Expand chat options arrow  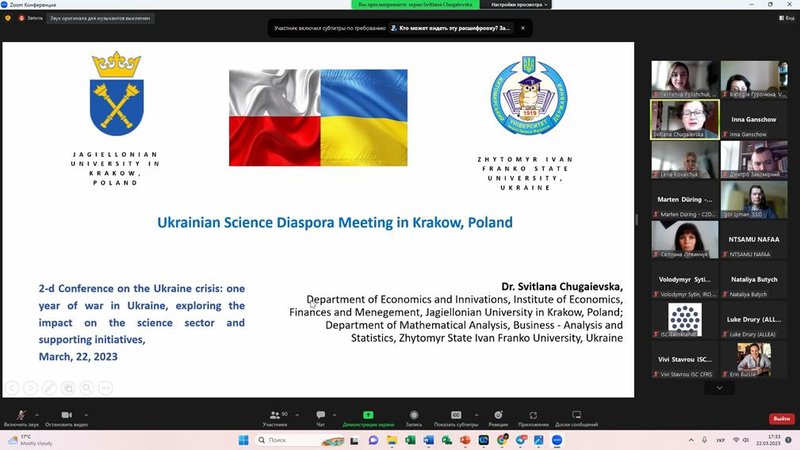click(334, 415)
